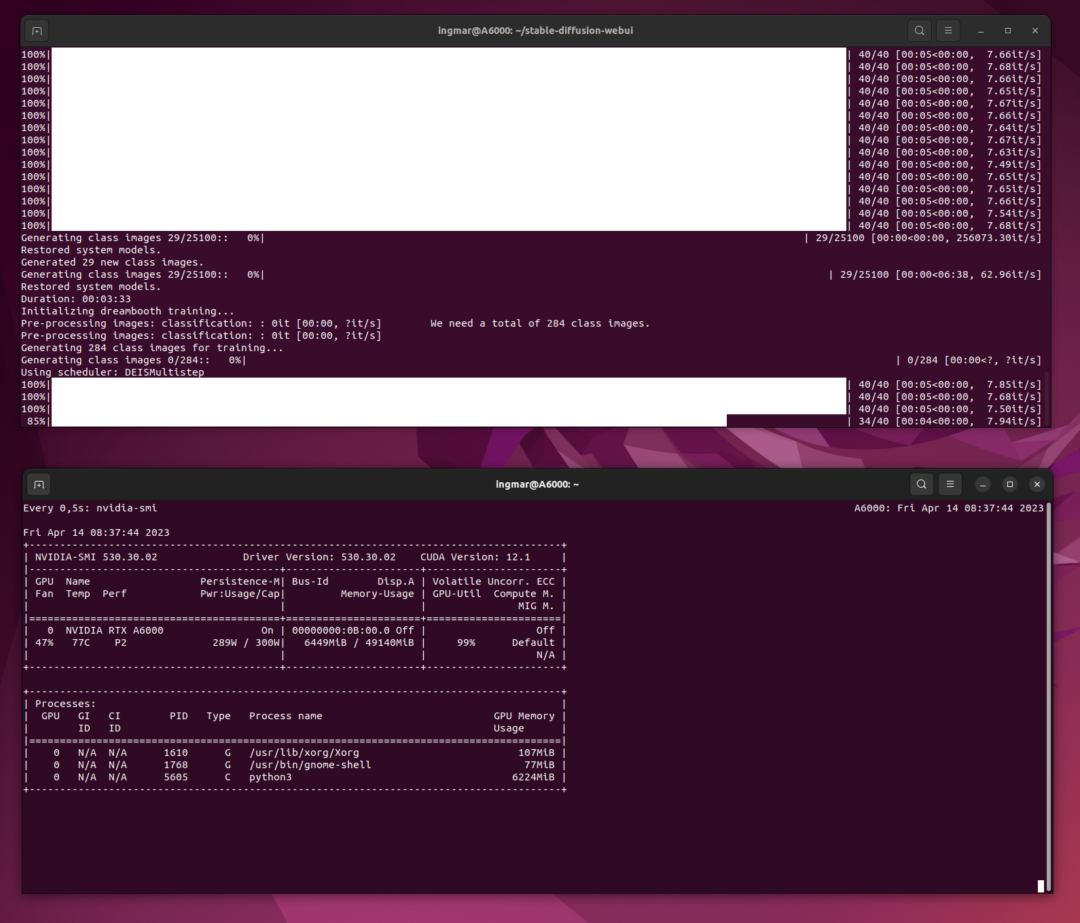Click the scrollbar of the stable-diffusion-webui terminal
The width and height of the screenshot is (1080, 923).
tap(1047, 400)
